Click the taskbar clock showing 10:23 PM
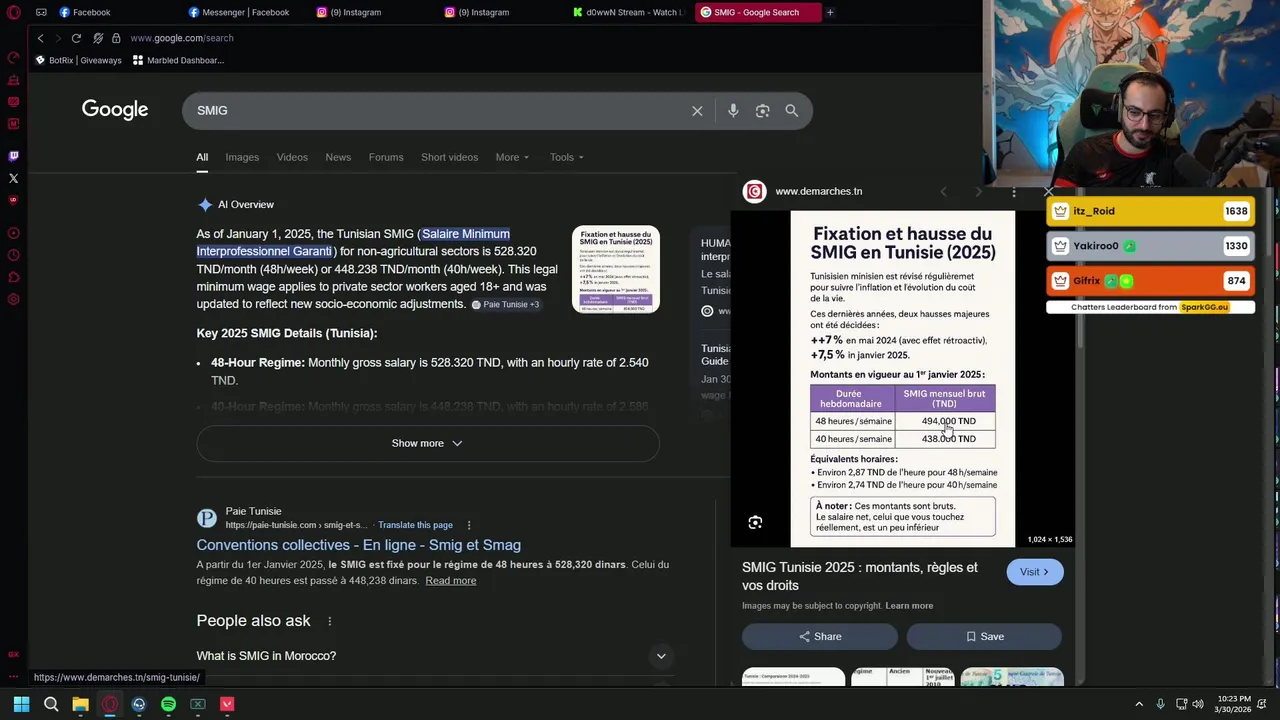Screen dimensions: 1280x720 1234,704
